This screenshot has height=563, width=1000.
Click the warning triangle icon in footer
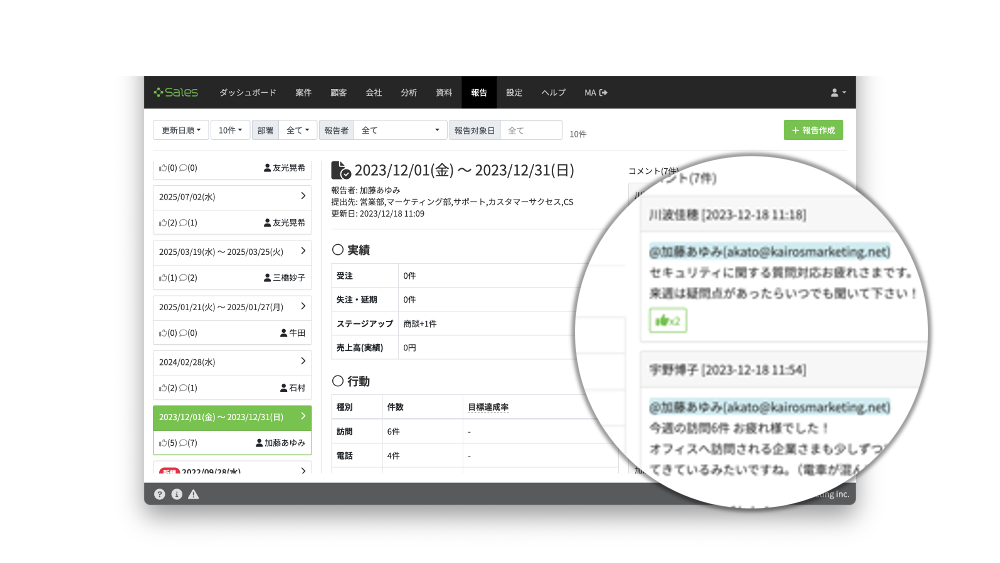point(193,494)
